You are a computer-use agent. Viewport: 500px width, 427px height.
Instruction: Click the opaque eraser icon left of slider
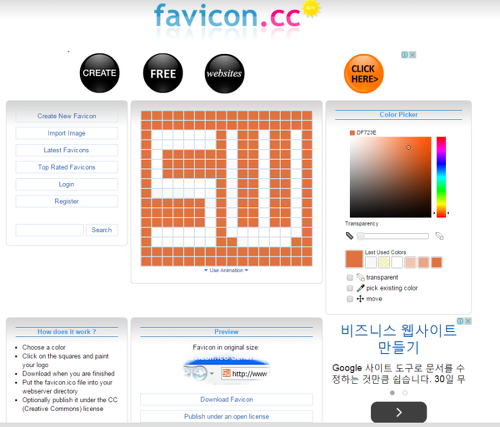pos(349,236)
